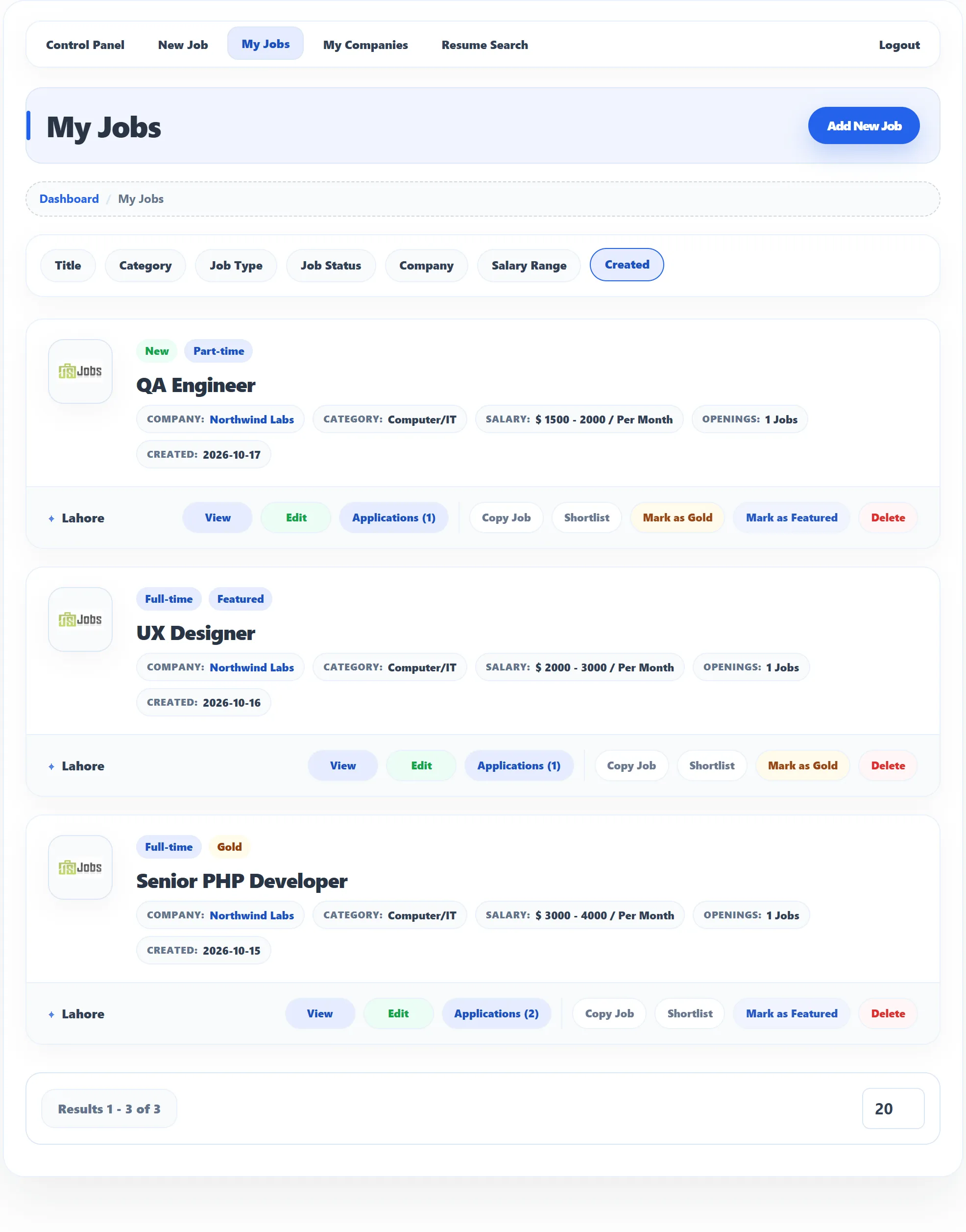Edit the Senior PHP Developer job

click(398, 1013)
